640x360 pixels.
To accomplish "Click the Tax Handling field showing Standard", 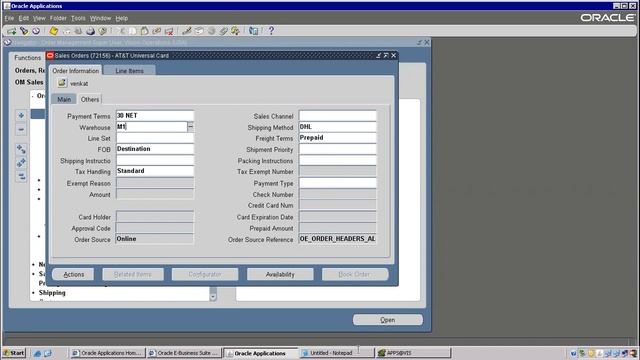I will (x=155, y=171).
